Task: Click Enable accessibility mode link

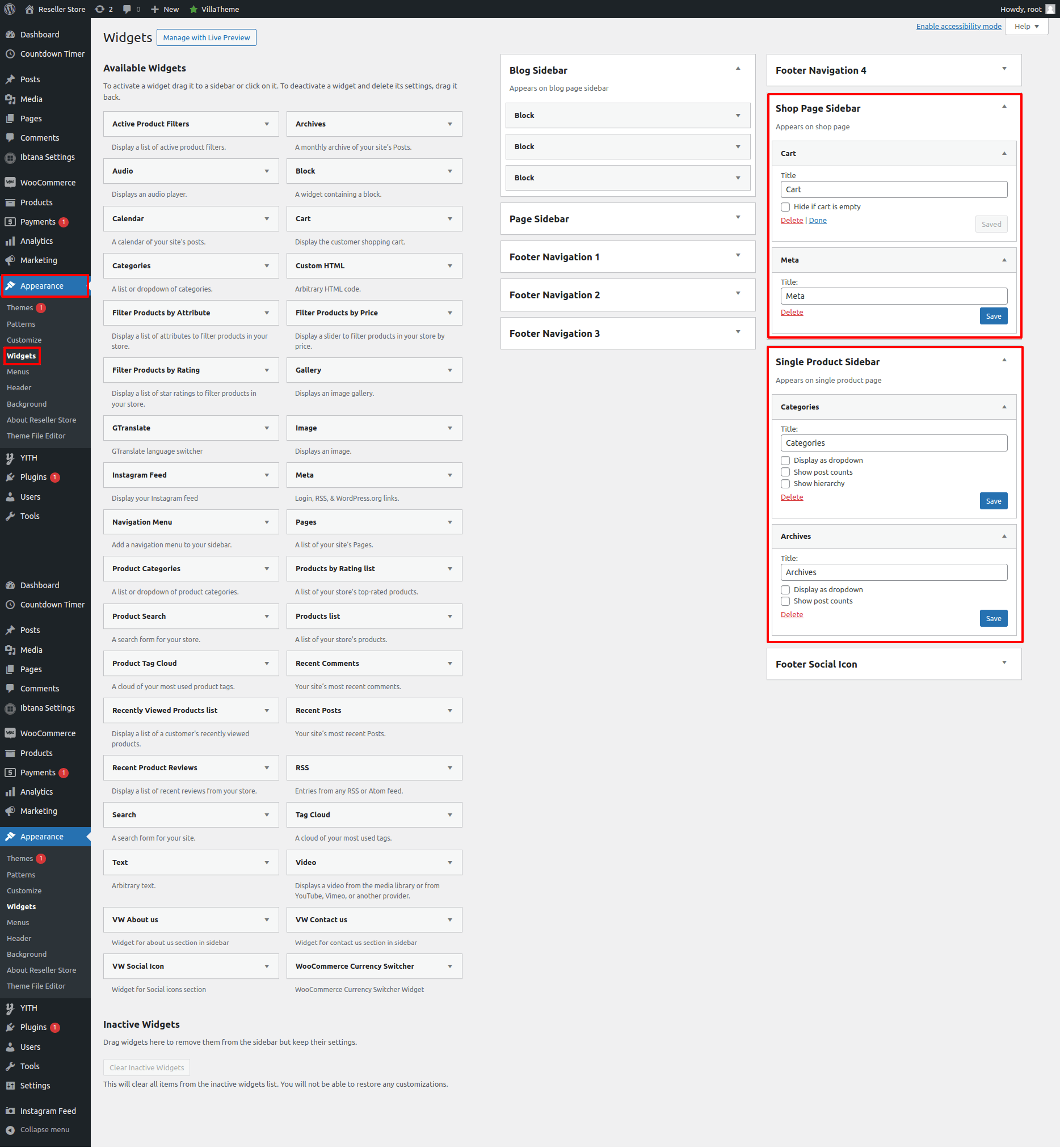Action: [x=958, y=27]
